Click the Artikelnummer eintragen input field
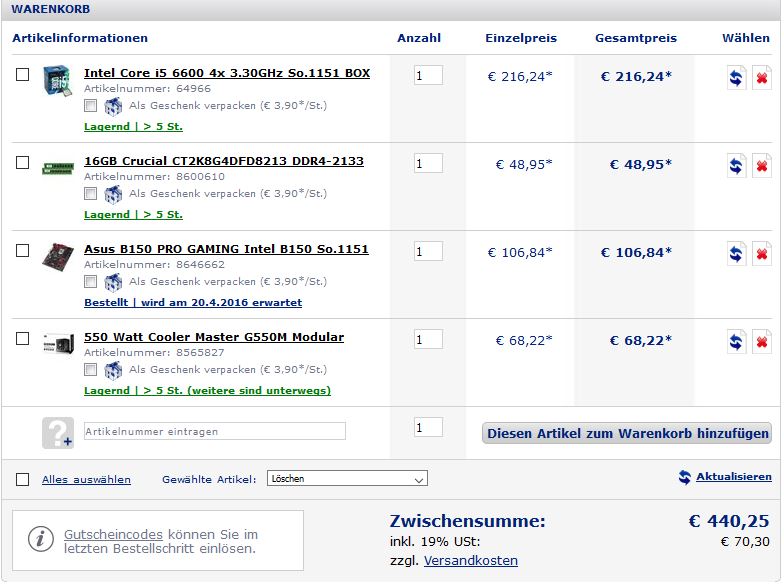This screenshot has height=587, width=784. pyautogui.click(x=214, y=431)
